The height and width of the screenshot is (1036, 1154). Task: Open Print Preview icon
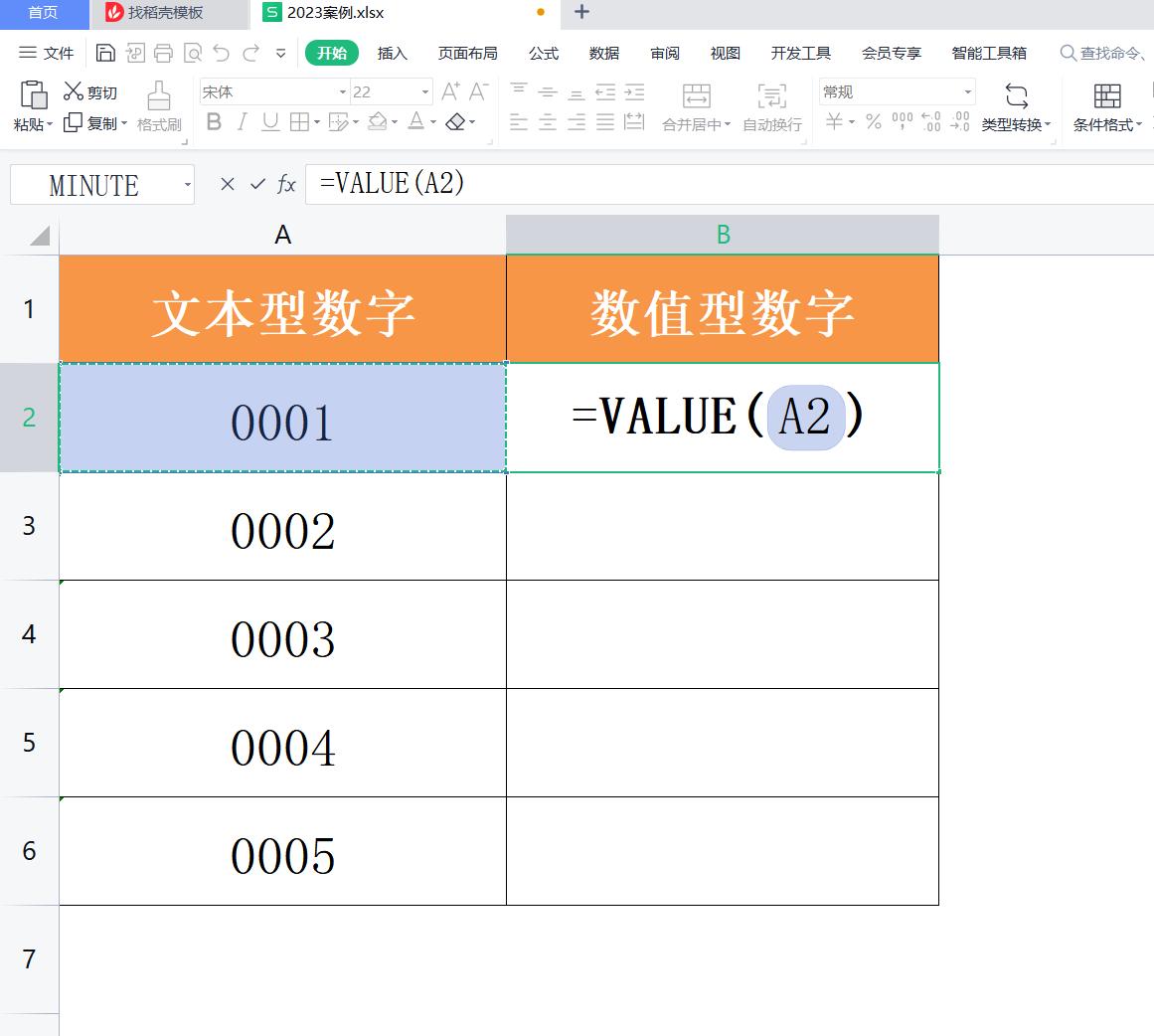pyautogui.click(x=192, y=53)
